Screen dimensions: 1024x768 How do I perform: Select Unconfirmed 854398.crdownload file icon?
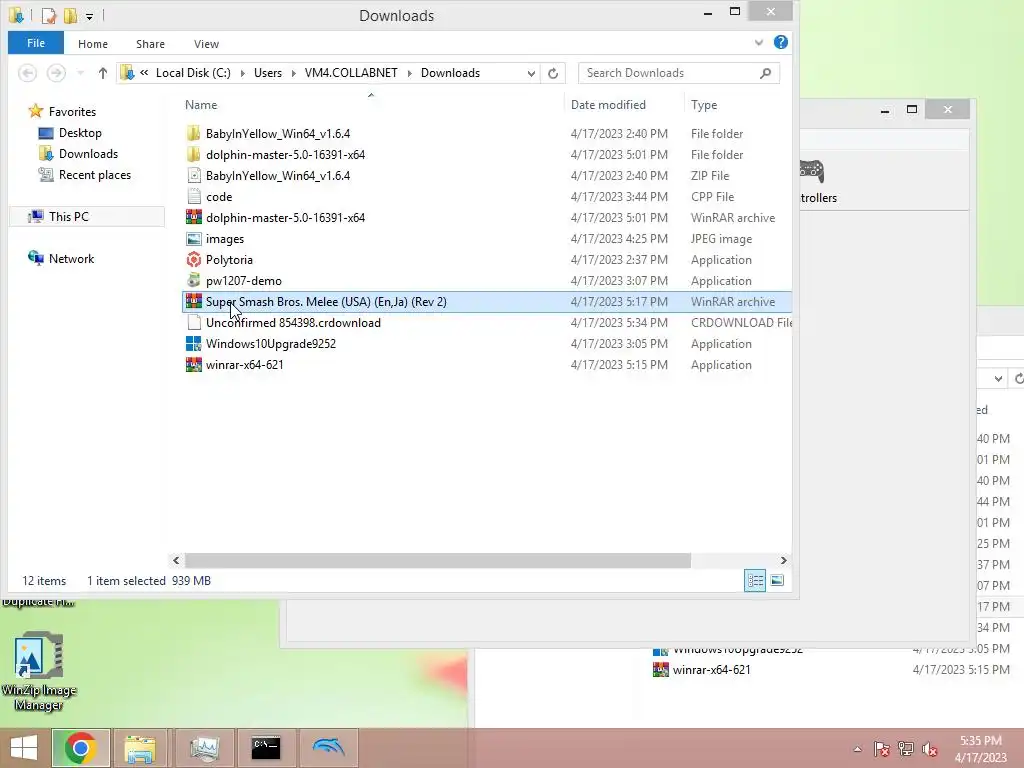[x=193, y=323]
